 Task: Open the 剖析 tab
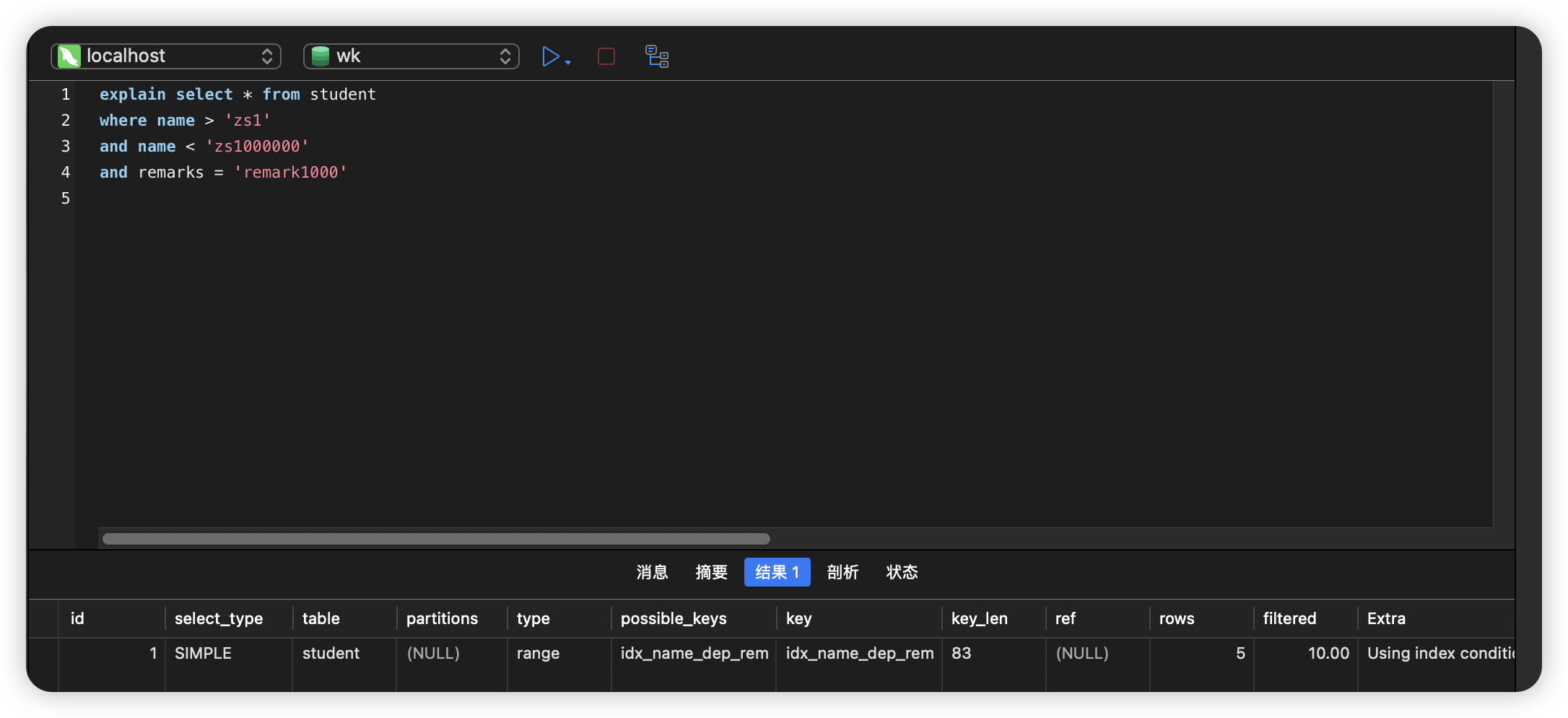tap(843, 572)
